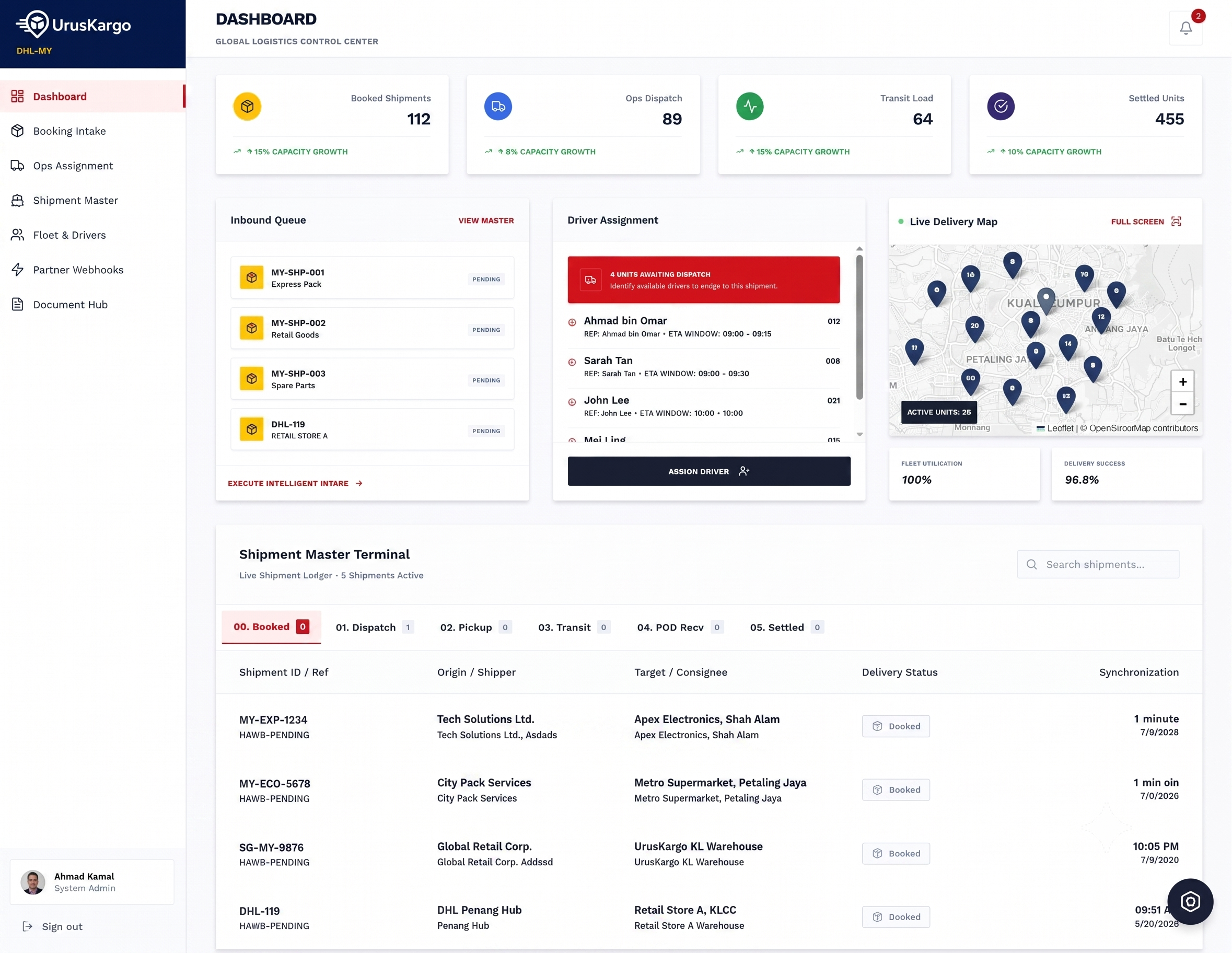Open Dashboard in the sidebar

click(92, 97)
